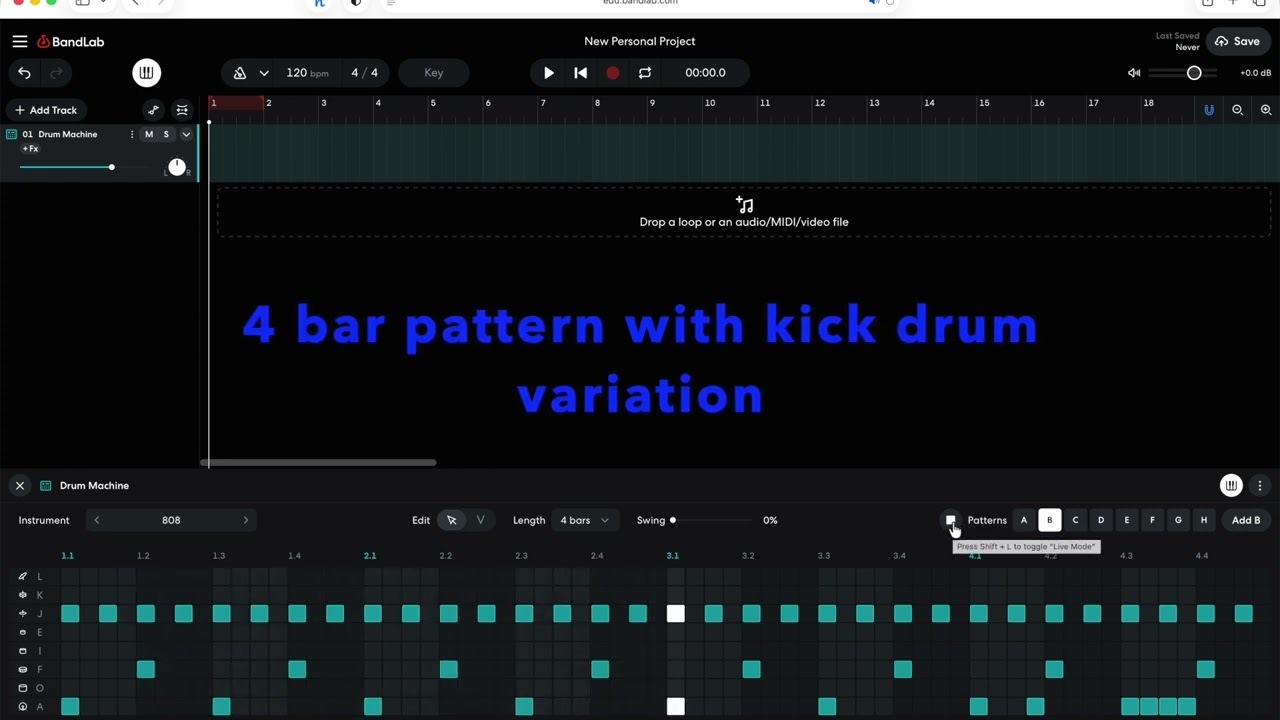Zoom out the timeline
The height and width of the screenshot is (720, 1280).
(1238, 110)
